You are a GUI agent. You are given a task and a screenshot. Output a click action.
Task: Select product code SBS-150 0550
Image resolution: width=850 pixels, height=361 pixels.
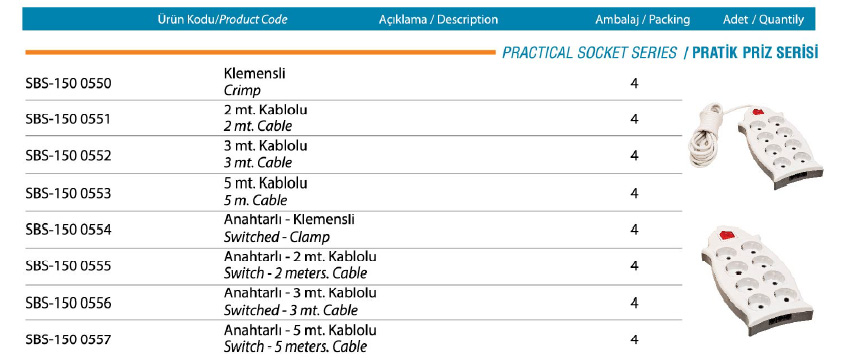tap(68, 83)
